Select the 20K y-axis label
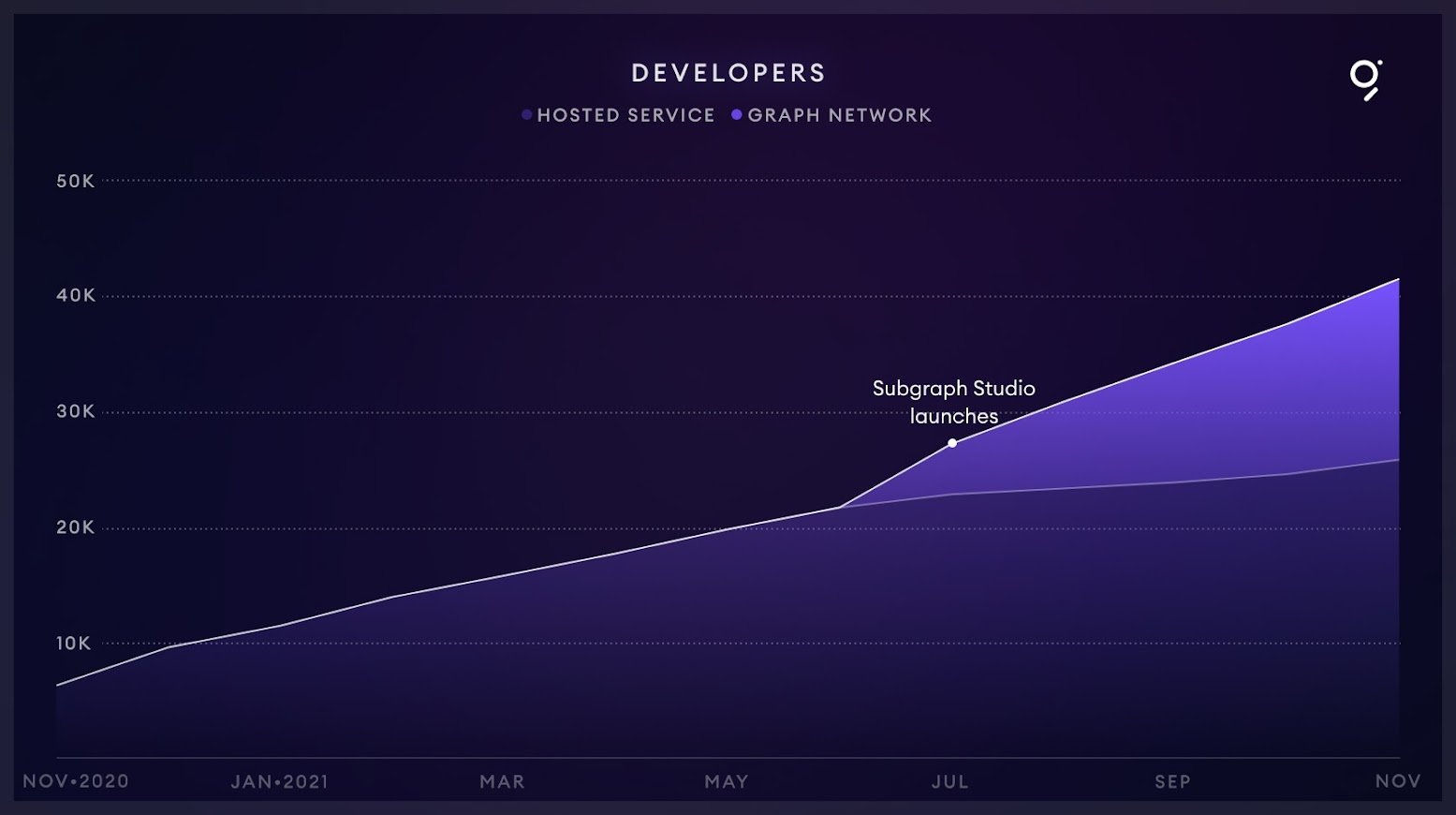The image size is (1456, 815). click(76, 527)
